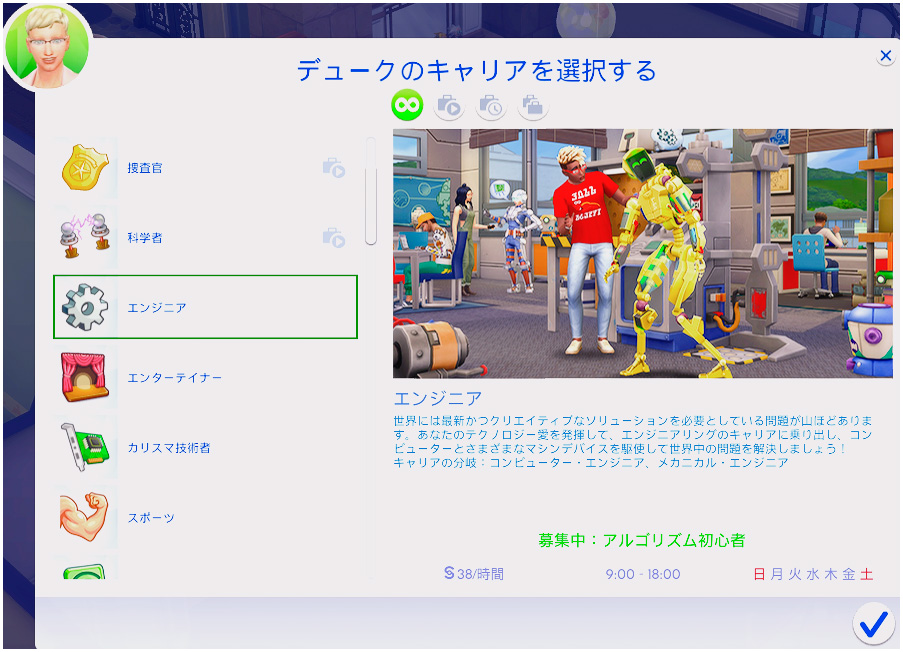903x652 pixels.
Task: Click the engineer career preview image
Action: coord(642,252)
